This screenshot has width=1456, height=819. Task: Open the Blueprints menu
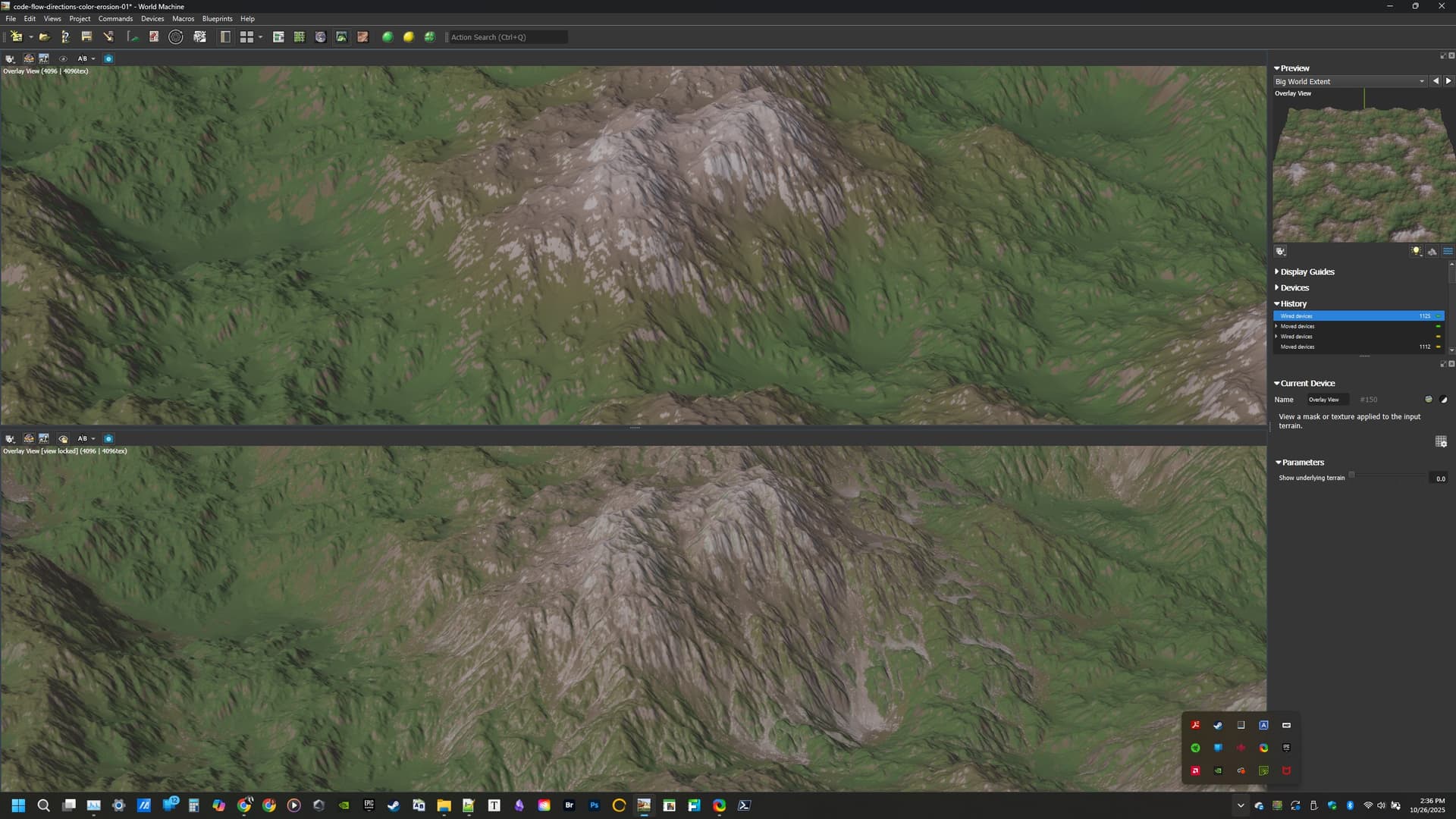(x=217, y=18)
